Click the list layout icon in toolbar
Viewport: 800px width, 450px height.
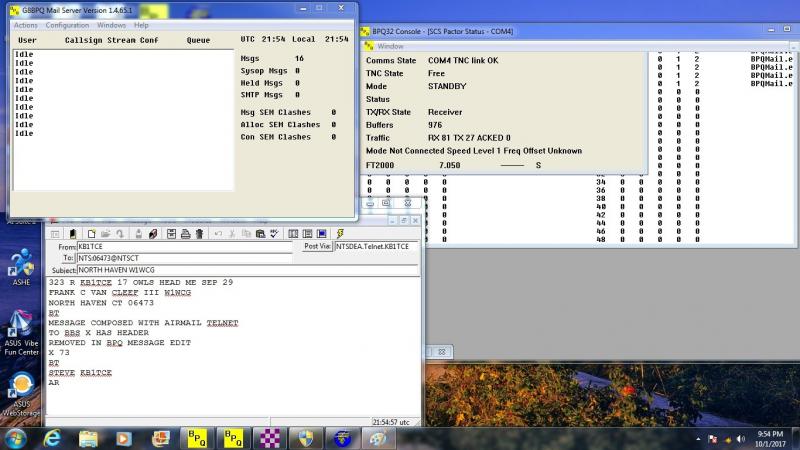coord(307,234)
